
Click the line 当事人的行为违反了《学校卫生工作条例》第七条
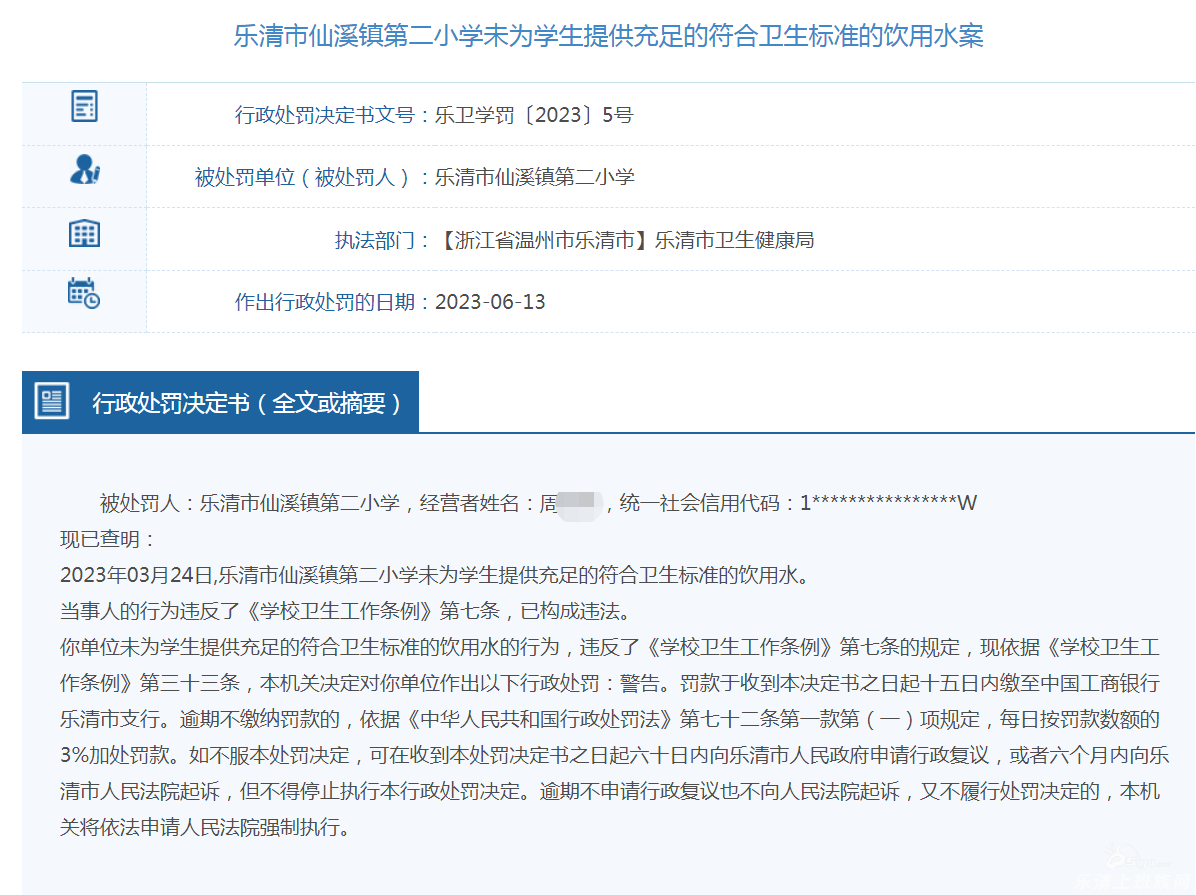[345, 611]
